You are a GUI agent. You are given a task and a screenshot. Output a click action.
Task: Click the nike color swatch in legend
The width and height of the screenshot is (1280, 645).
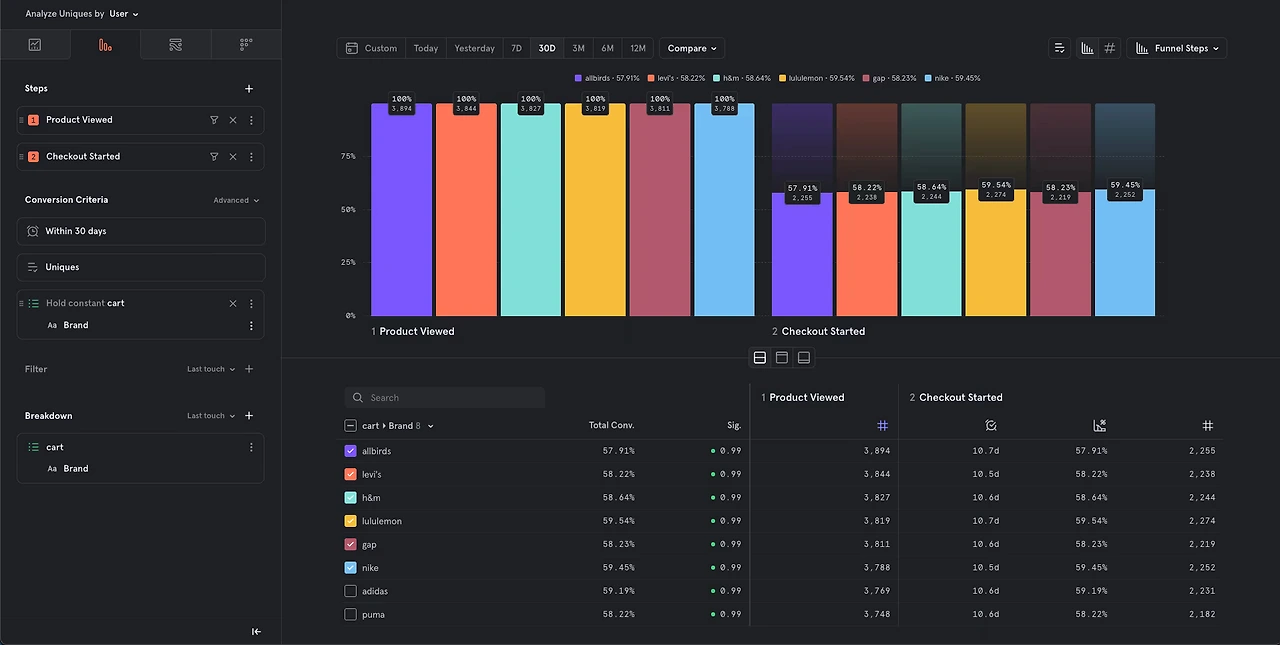pyautogui.click(x=929, y=78)
